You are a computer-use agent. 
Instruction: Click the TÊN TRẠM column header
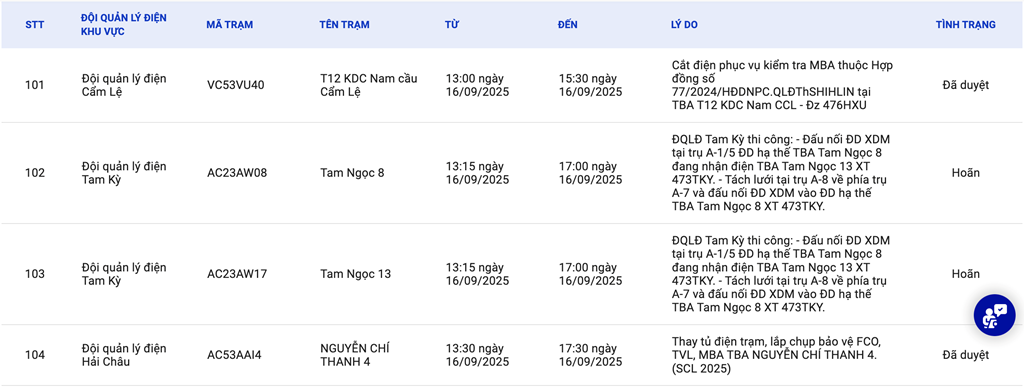click(344, 25)
